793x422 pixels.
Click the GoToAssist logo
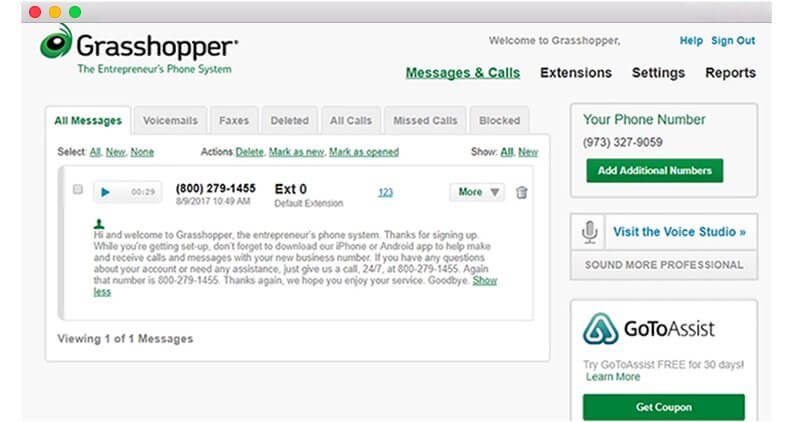tap(649, 329)
